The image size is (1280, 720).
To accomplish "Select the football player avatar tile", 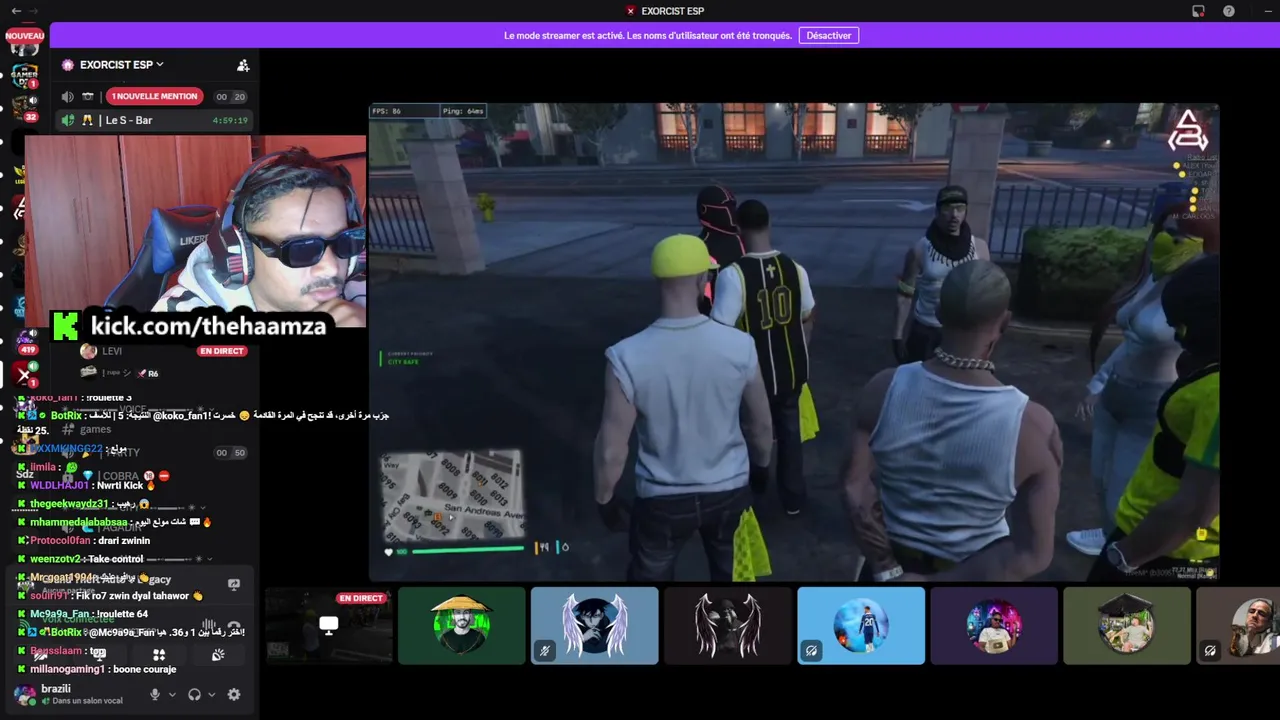I will pos(861,626).
